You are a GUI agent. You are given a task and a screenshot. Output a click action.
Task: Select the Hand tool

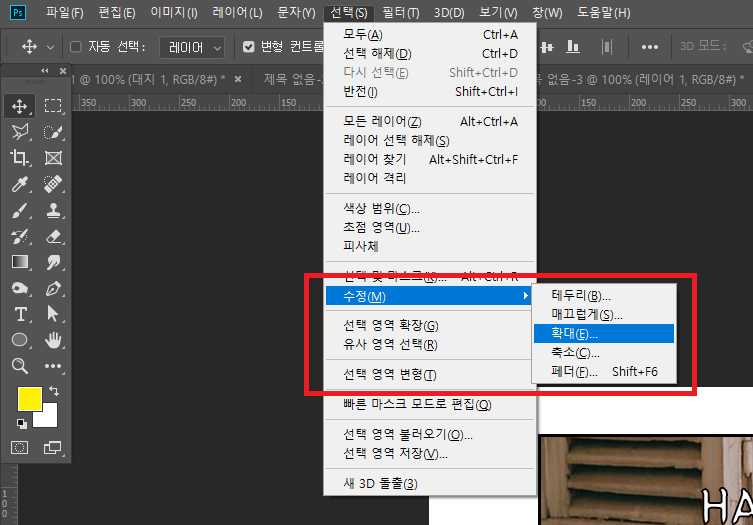click(x=54, y=340)
